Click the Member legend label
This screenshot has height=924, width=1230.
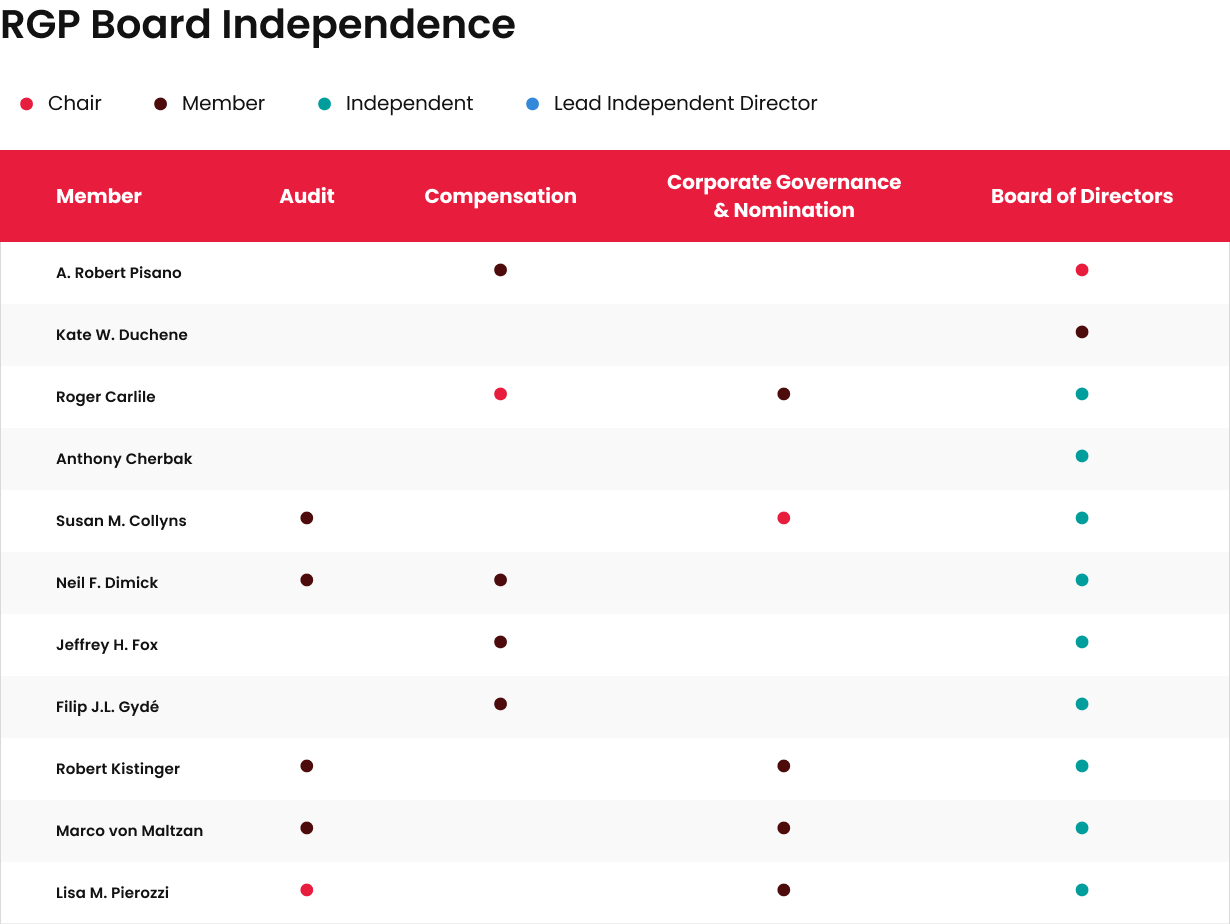click(x=223, y=104)
